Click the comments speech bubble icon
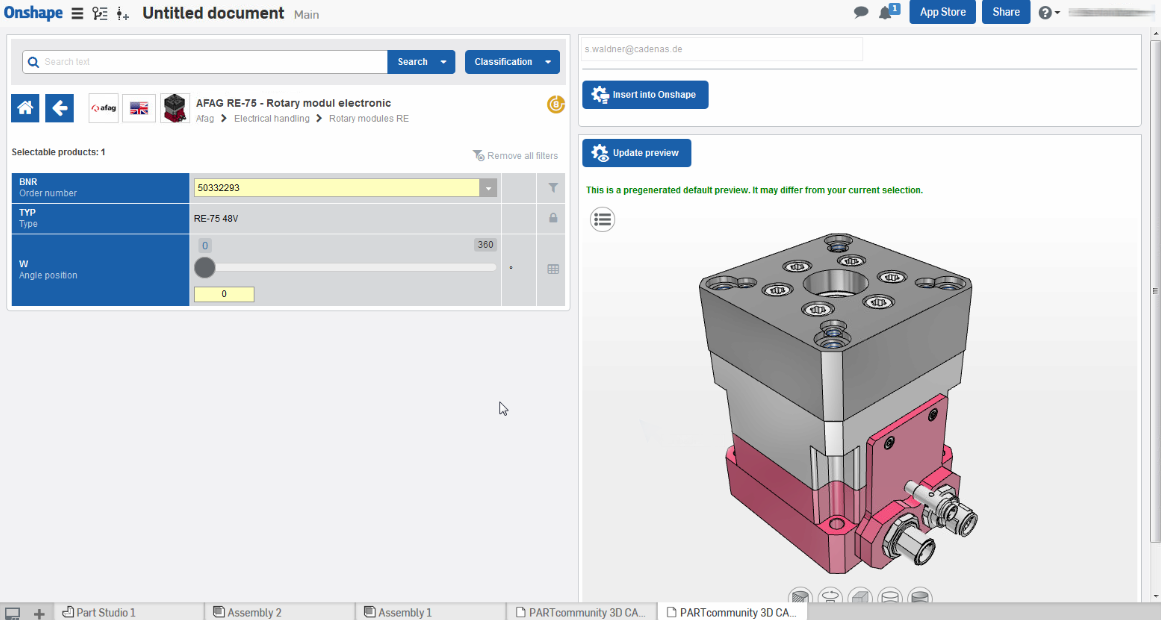Image resolution: width=1161 pixels, height=620 pixels. [861, 13]
